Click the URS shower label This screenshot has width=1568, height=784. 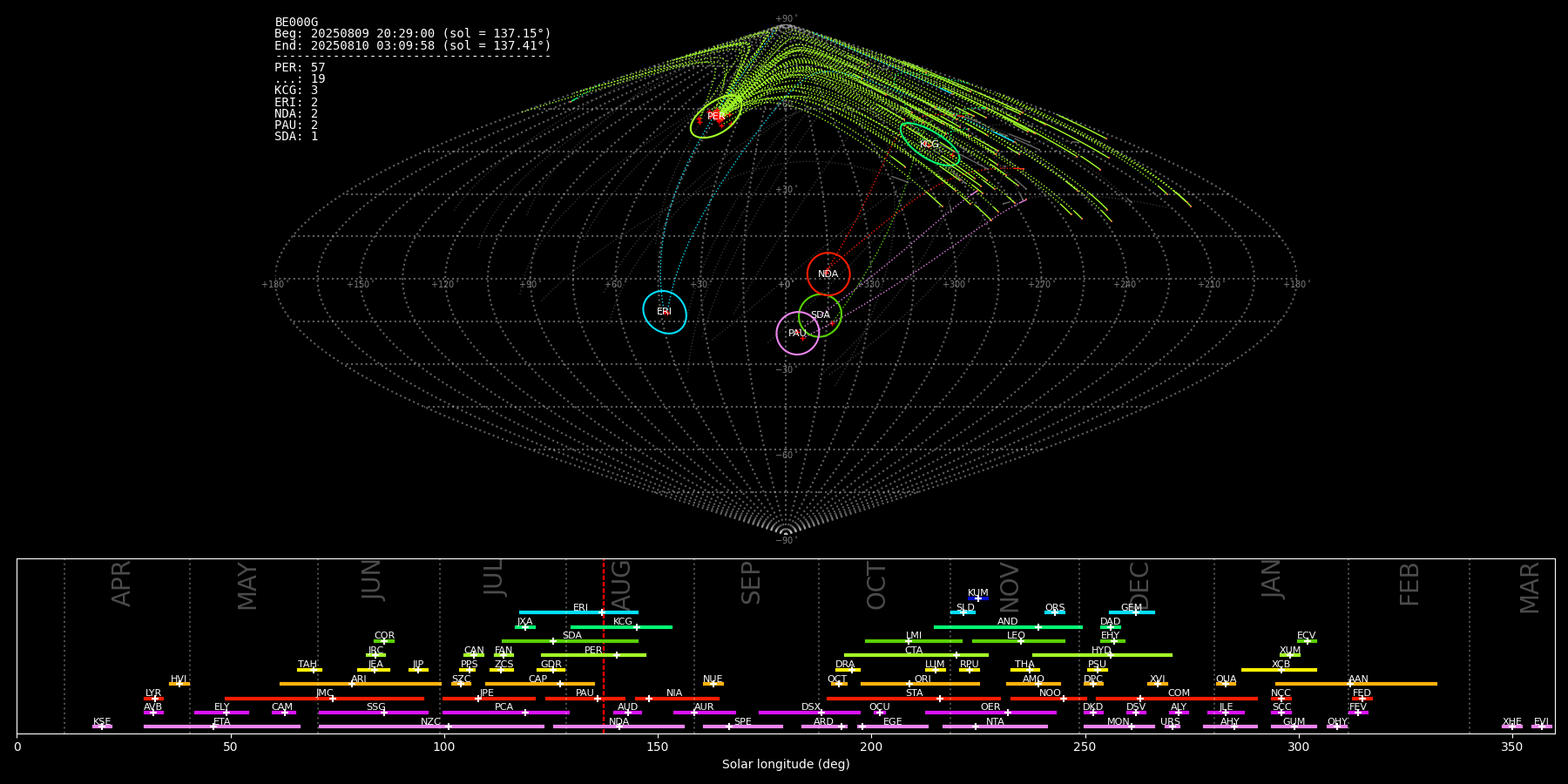point(1170,722)
